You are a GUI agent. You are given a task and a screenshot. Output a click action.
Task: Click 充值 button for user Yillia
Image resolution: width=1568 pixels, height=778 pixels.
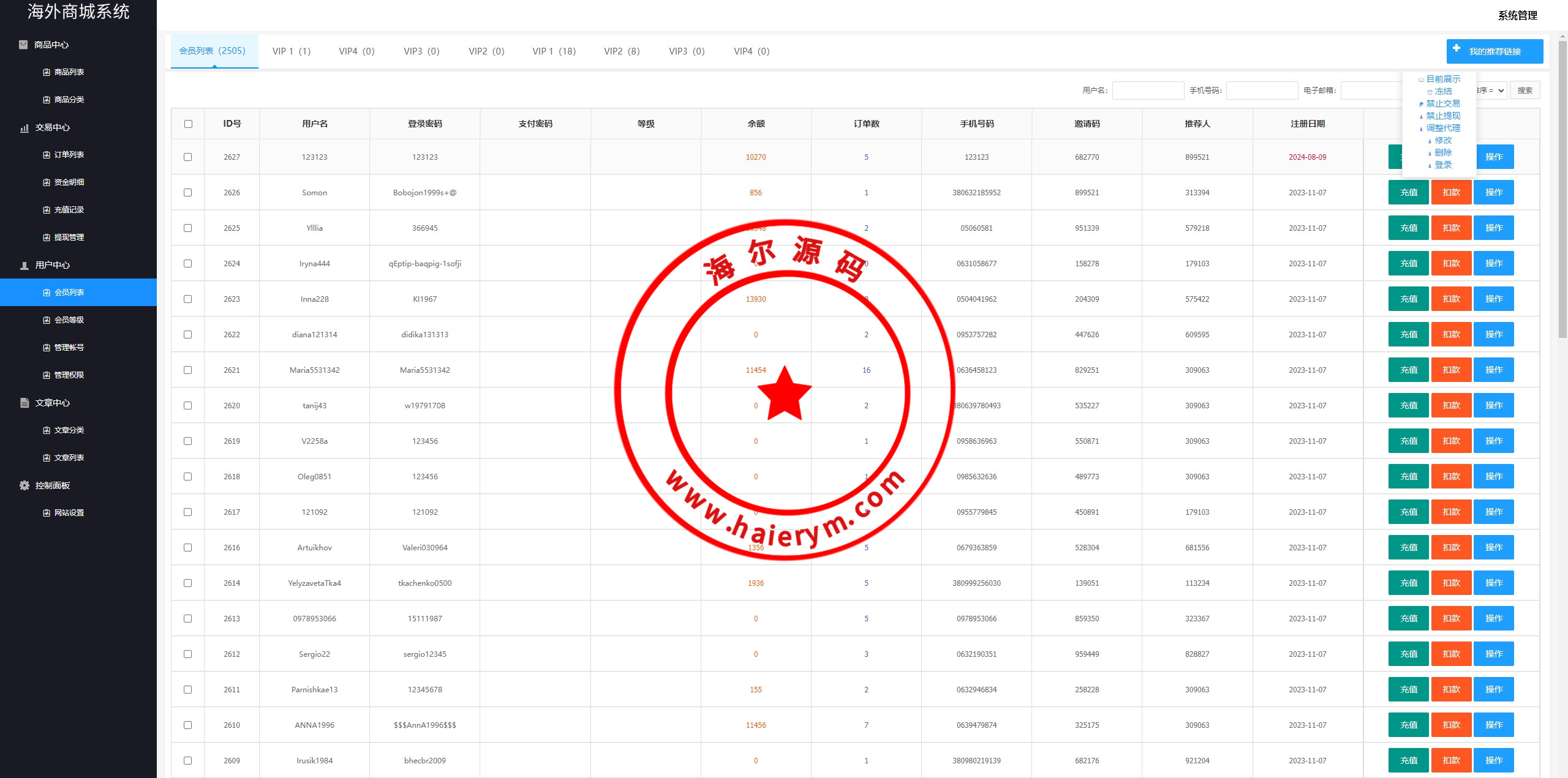(x=1408, y=228)
